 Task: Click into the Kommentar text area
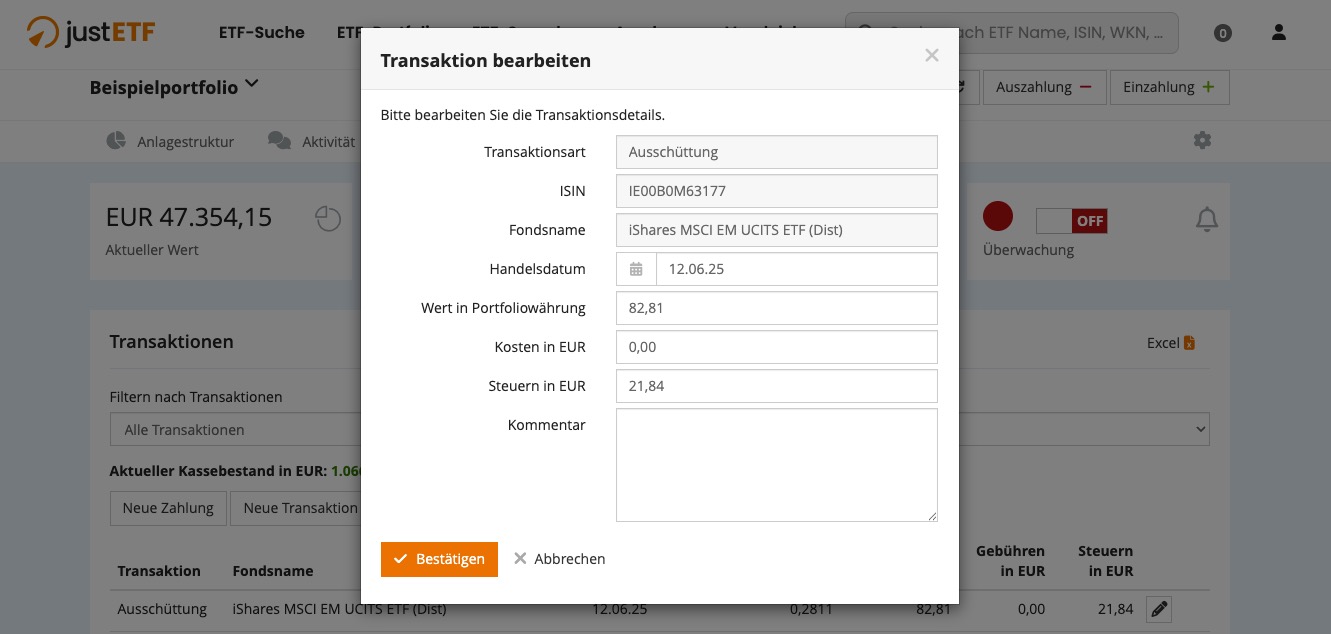pos(776,464)
